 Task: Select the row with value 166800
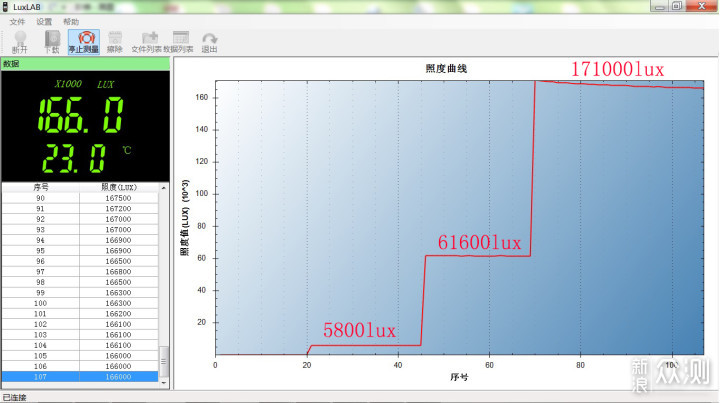pyautogui.click(x=80, y=272)
